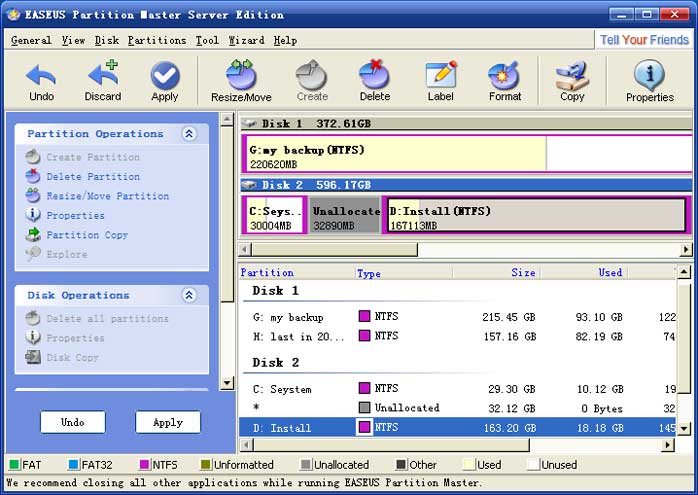This screenshot has height=495, width=698.
Task: Click the Disk Copy sidebar icon
Action: pyautogui.click(x=33, y=357)
